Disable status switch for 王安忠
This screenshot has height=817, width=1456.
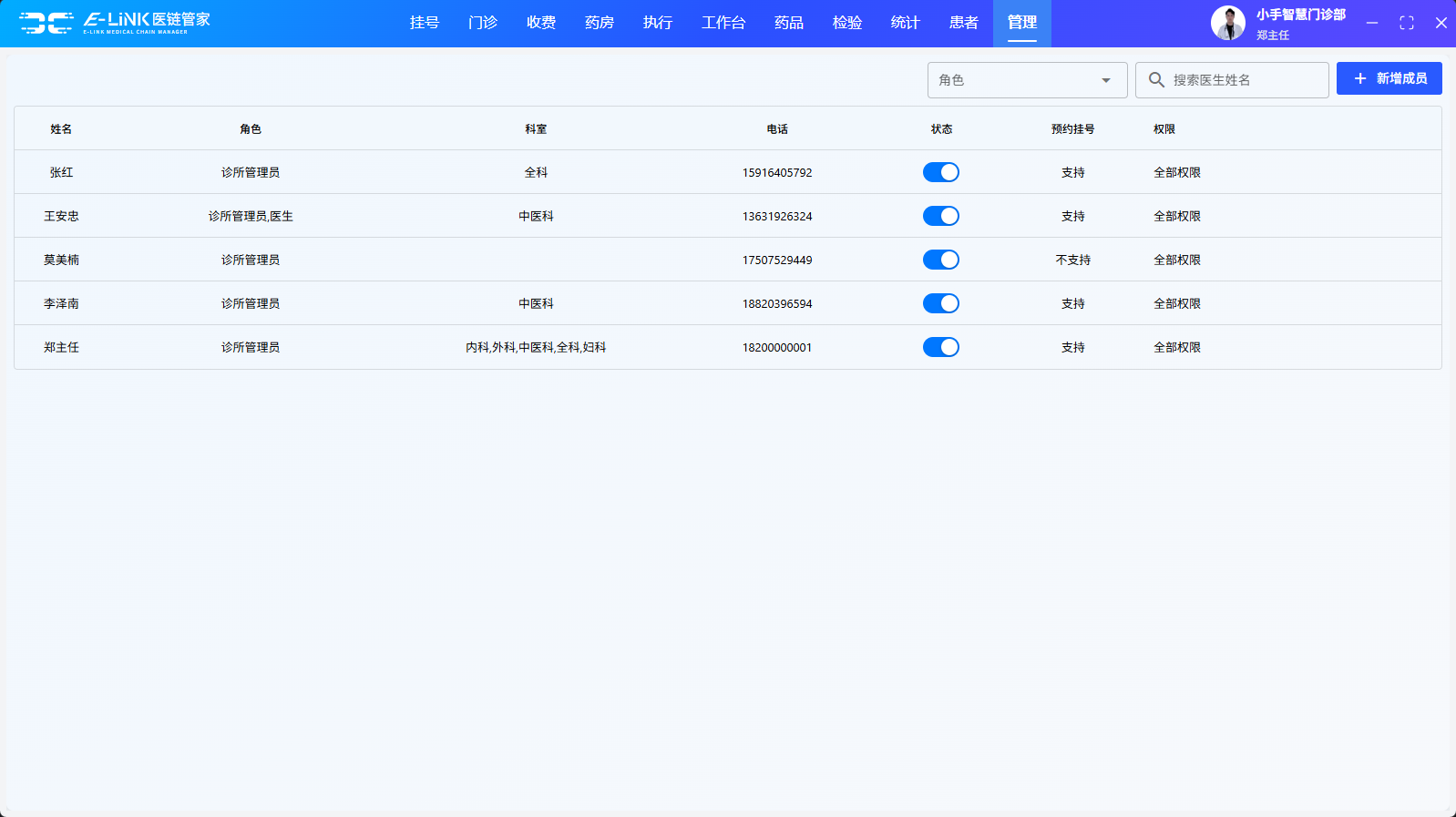[x=940, y=216]
